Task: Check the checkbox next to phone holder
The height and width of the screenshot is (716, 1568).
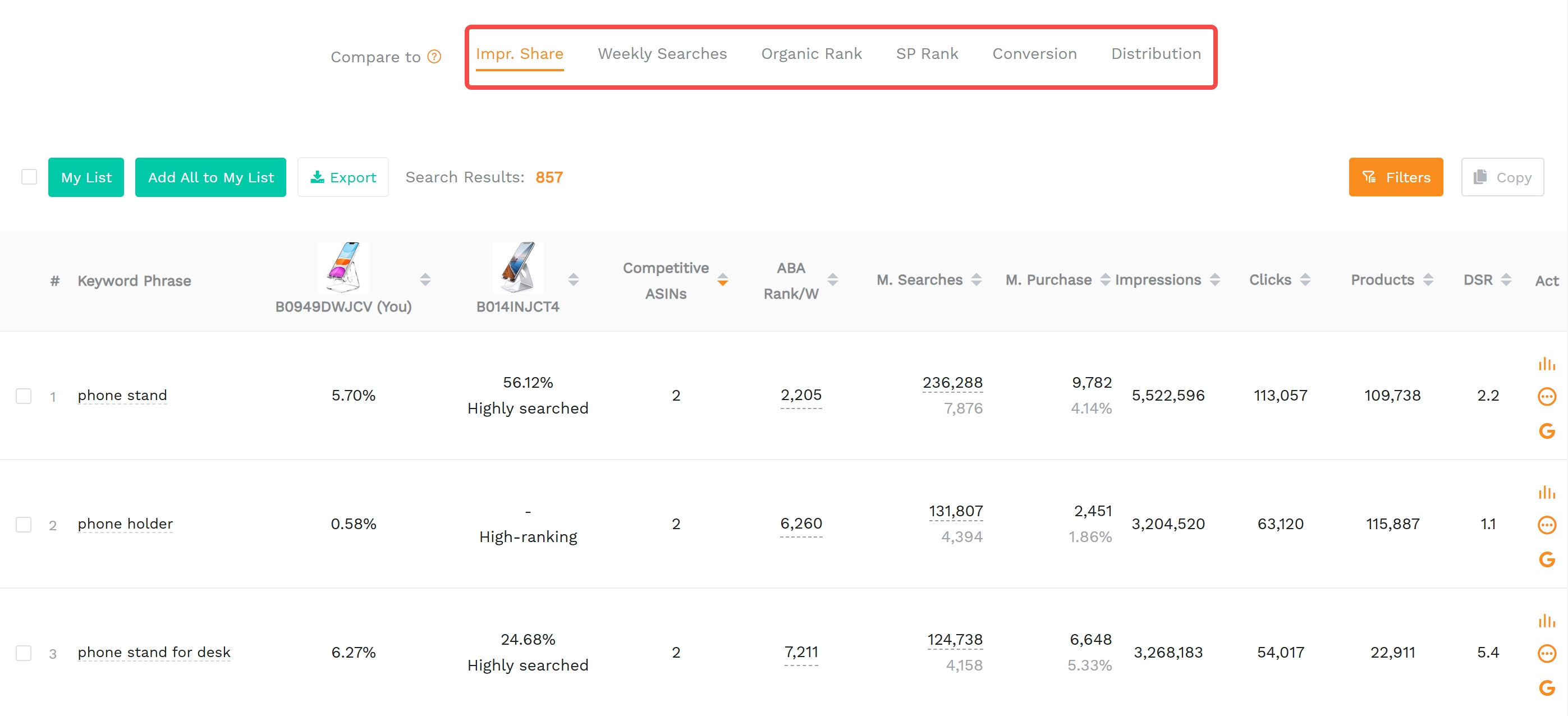Action: click(24, 524)
